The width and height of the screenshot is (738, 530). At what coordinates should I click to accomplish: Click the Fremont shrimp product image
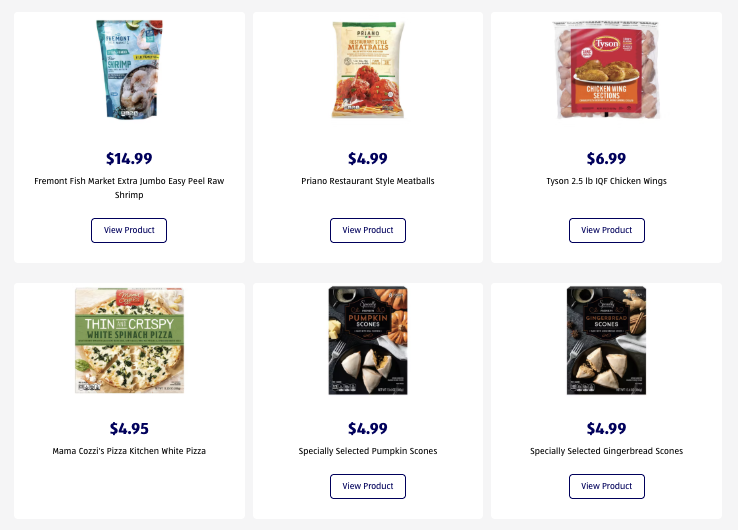(129, 70)
